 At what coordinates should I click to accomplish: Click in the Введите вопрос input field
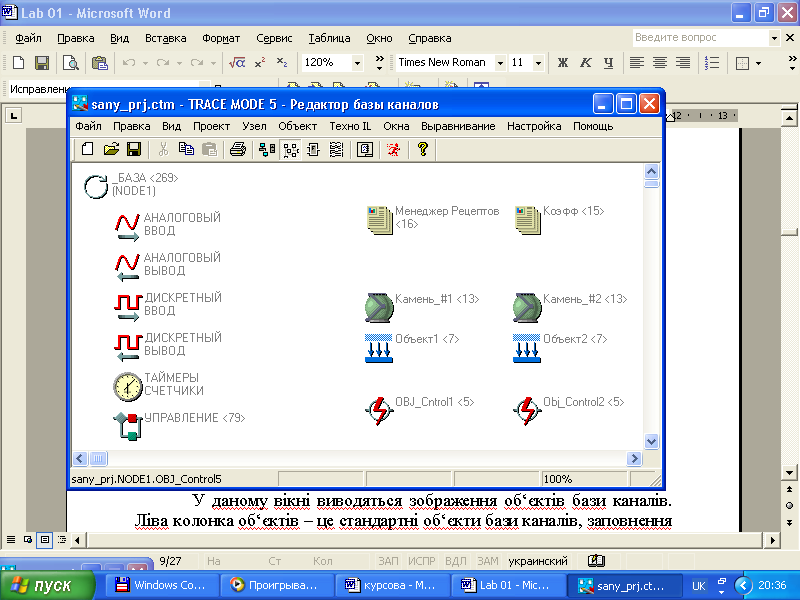(x=700, y=38)
